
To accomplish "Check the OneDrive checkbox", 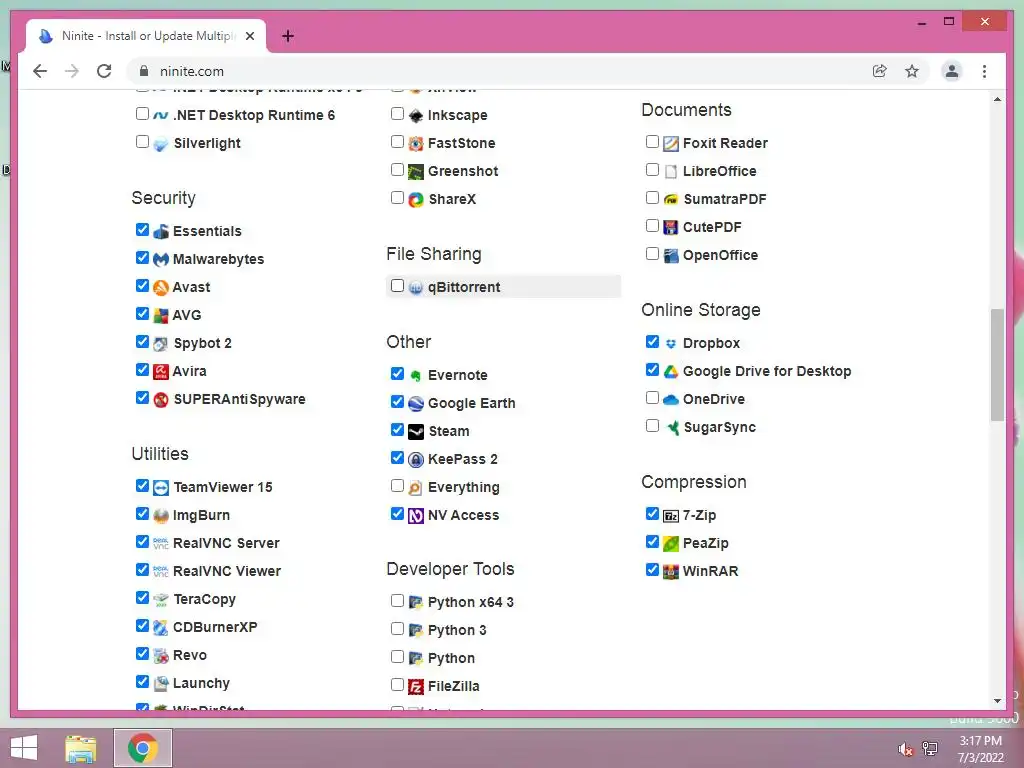I will point(652,397).
